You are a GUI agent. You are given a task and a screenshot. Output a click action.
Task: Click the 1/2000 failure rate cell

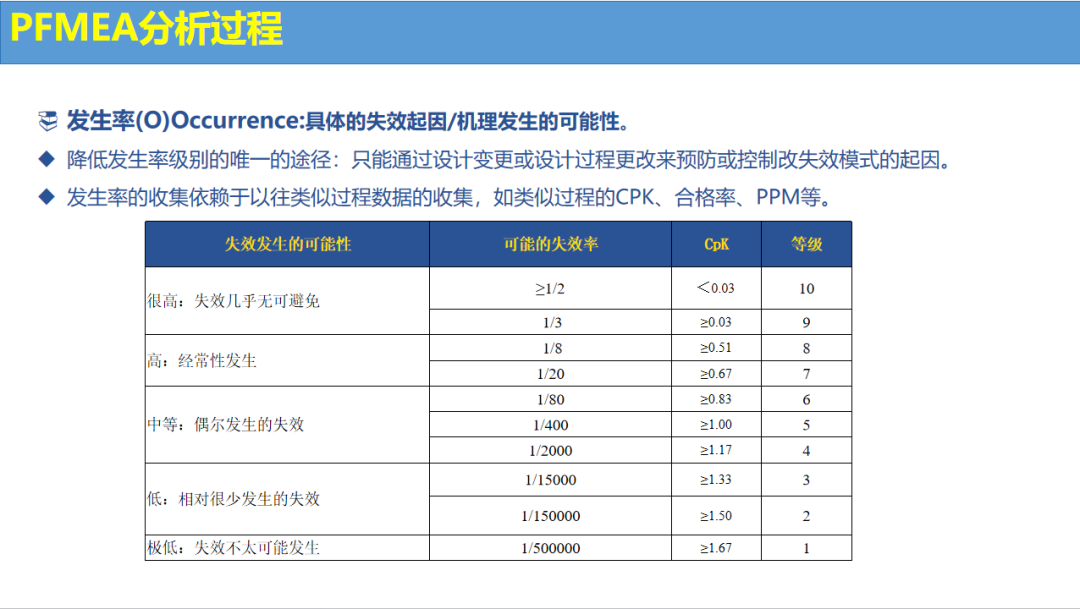coord(551,450)
